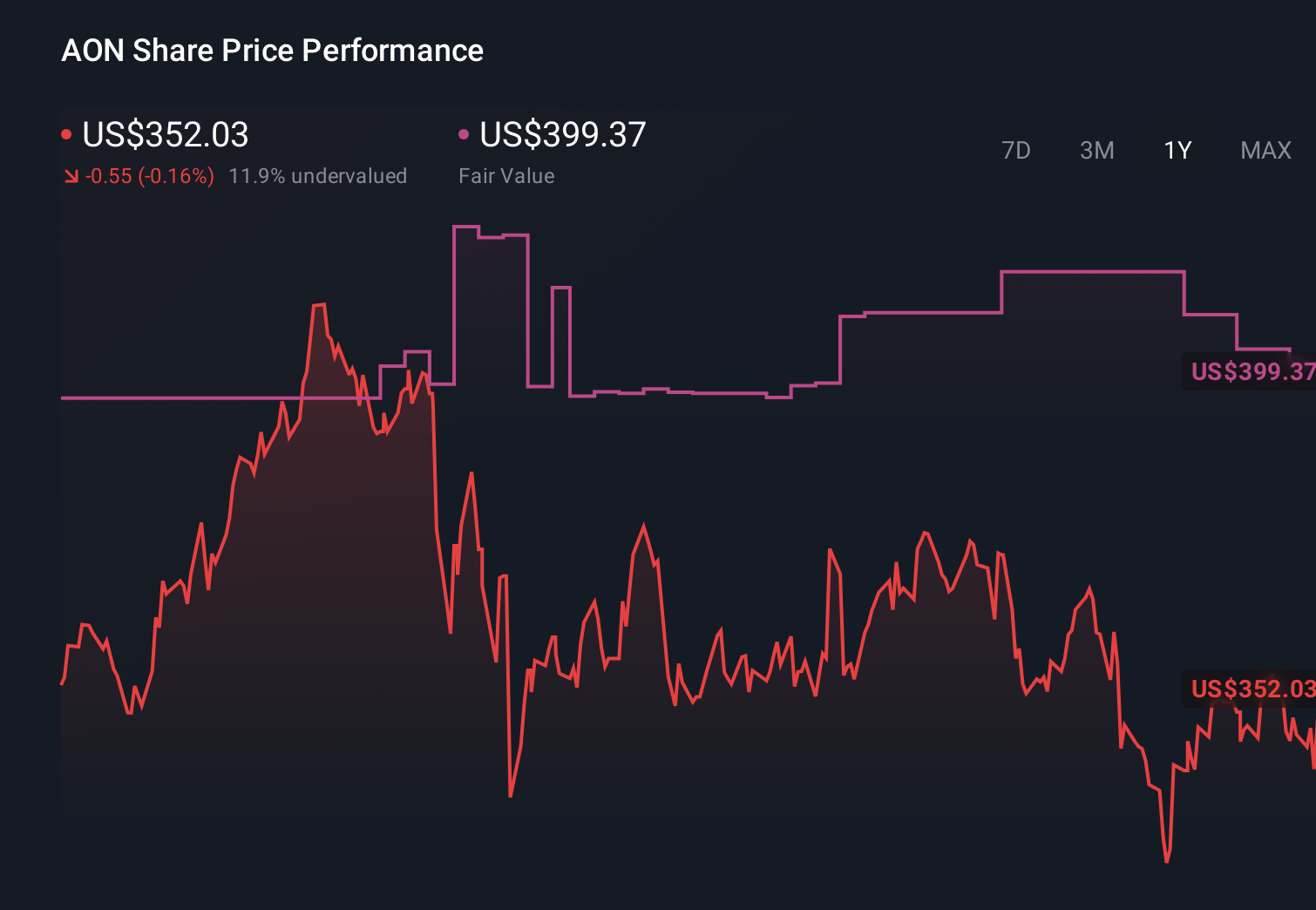The height and width of the screenshot is (910, 1316).
Task: Toggle the undervalued indicator display
Action: tap(319, 176)
